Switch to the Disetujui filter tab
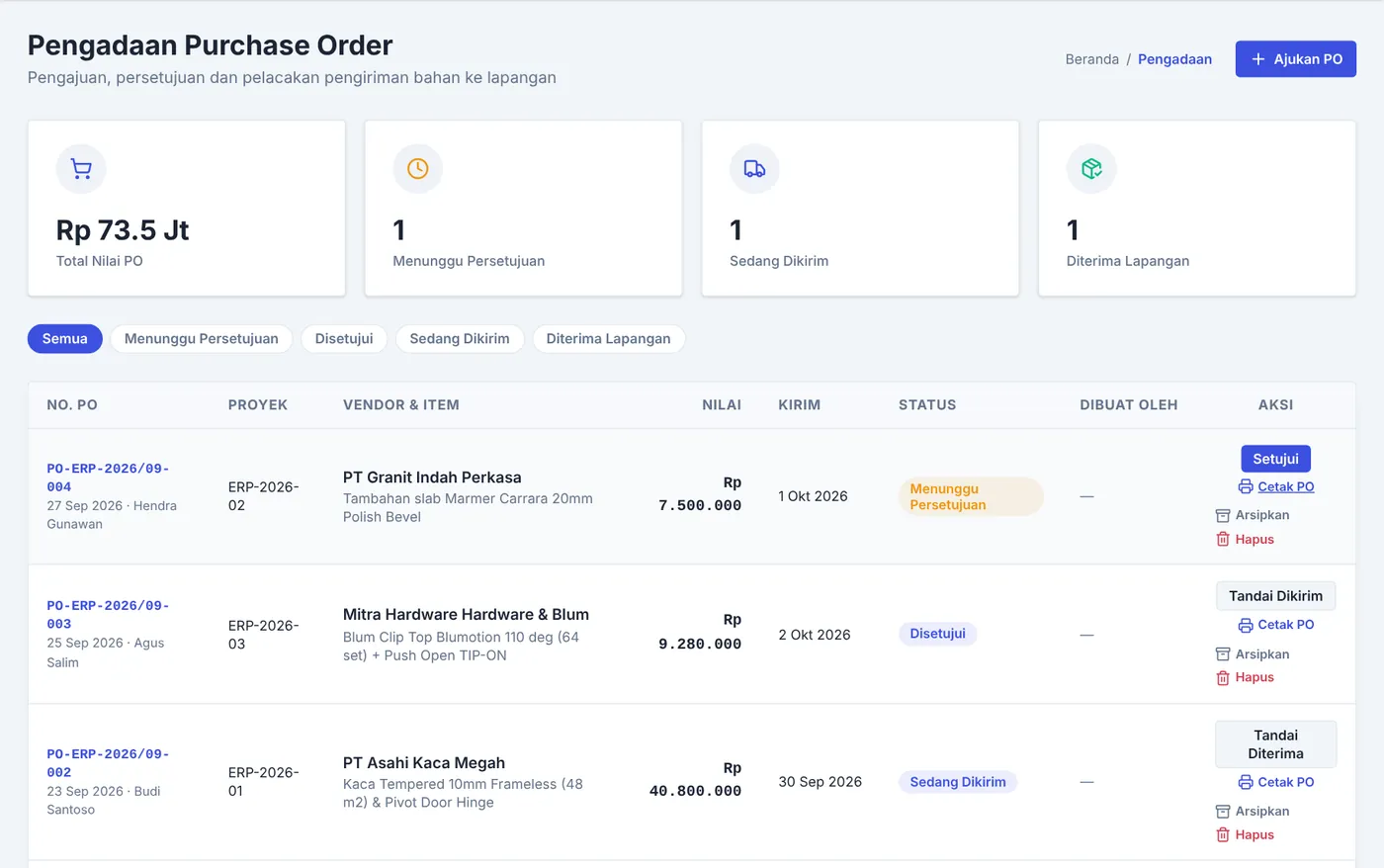The height and width of the screenshot is (868, 1384). [344, 338]
